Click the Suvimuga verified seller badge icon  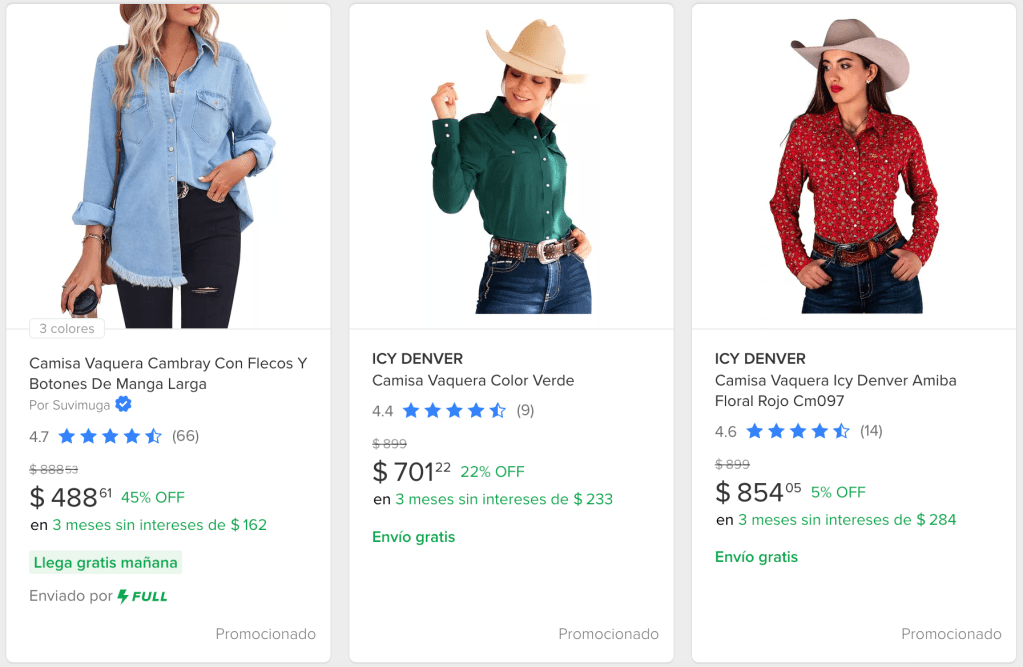pos(123,405)
